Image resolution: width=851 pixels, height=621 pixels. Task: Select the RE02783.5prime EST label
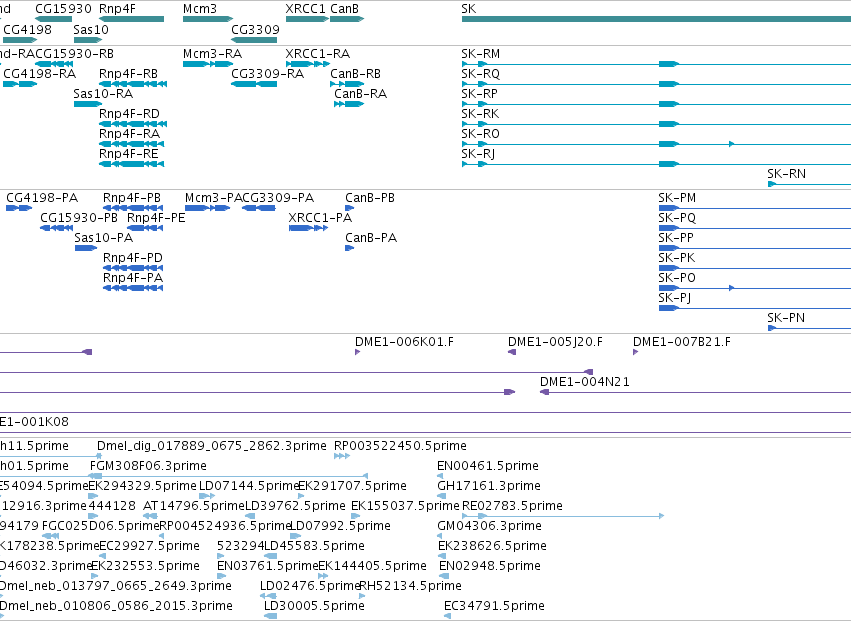click(512, 507)
